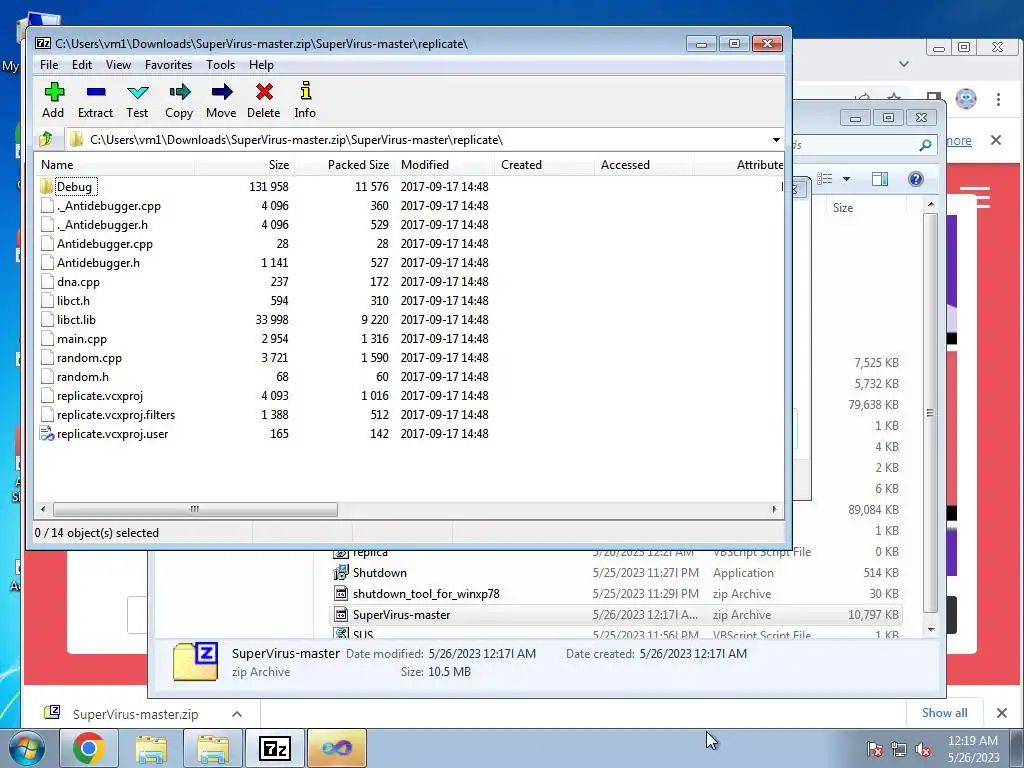Open the Tools menu
This screenshot has height=768, width=1024.
220,65
